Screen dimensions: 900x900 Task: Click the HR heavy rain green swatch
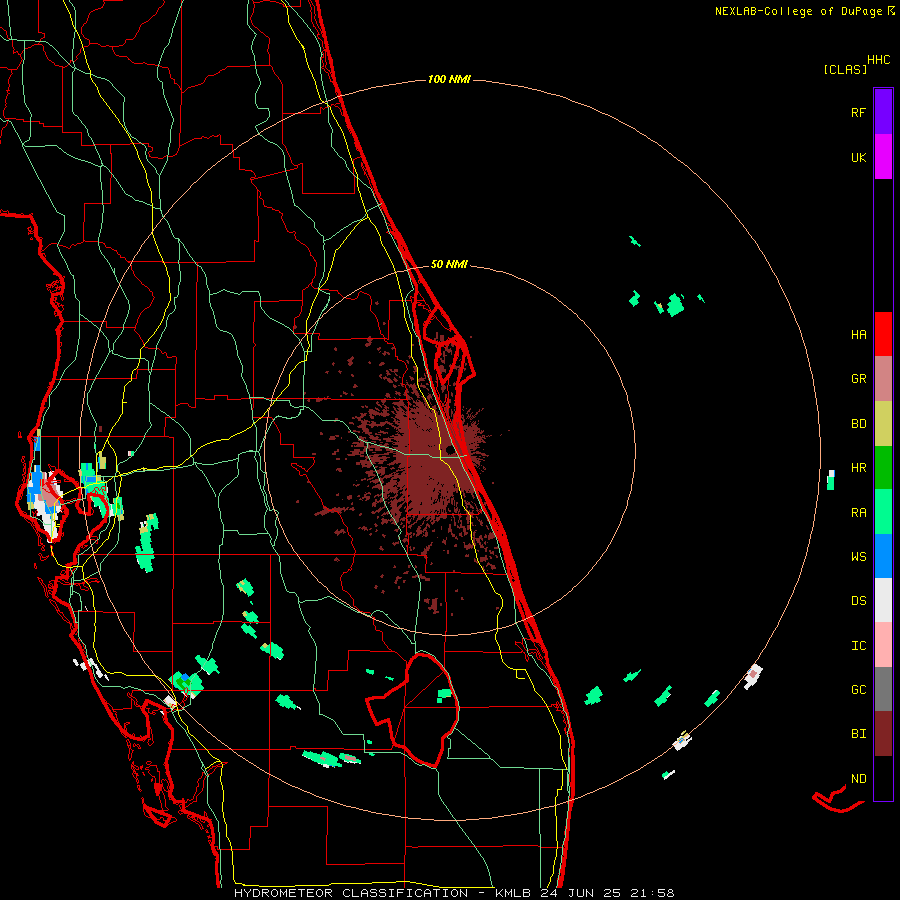883,468
